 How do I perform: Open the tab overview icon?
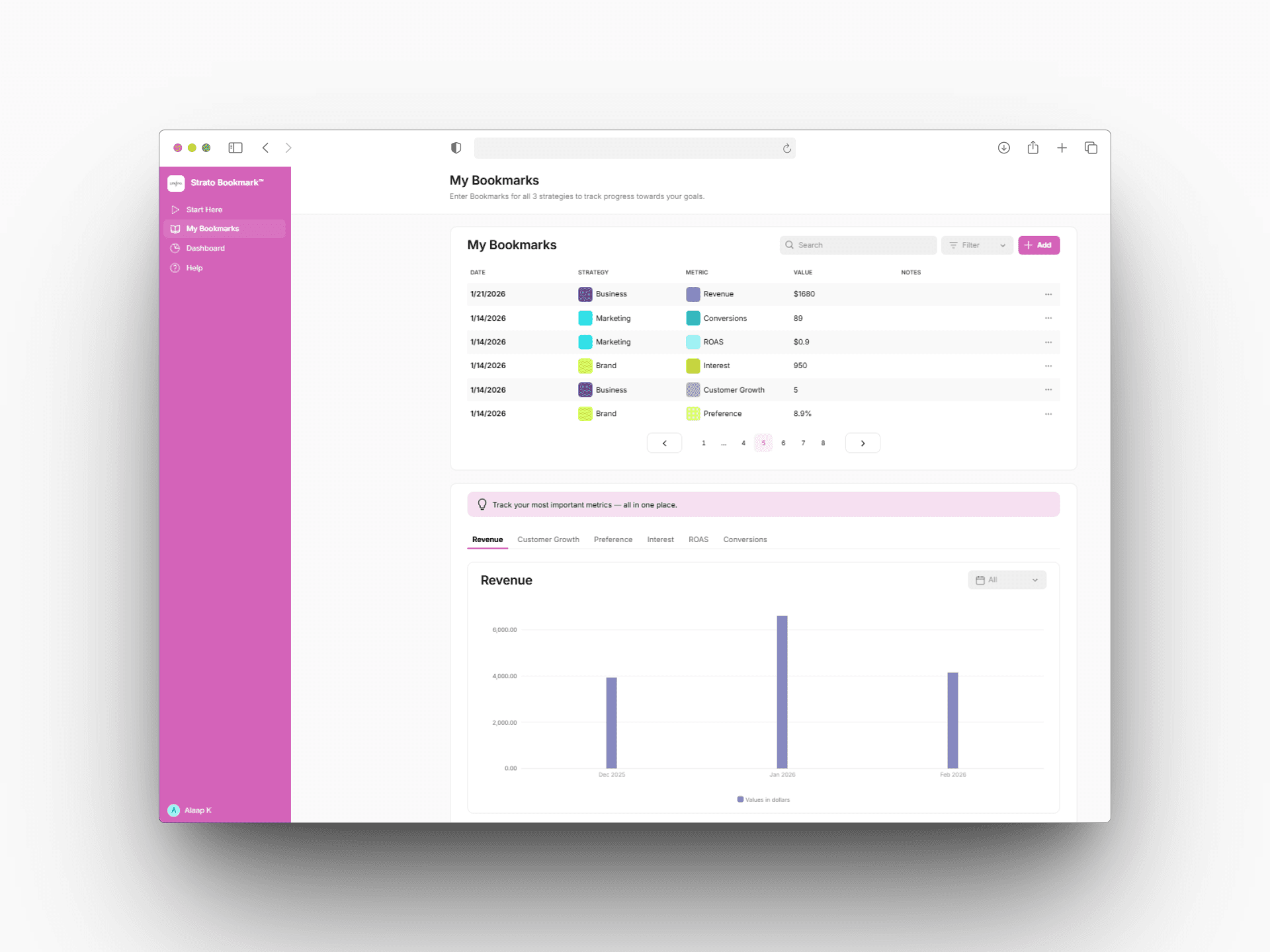1091,148
